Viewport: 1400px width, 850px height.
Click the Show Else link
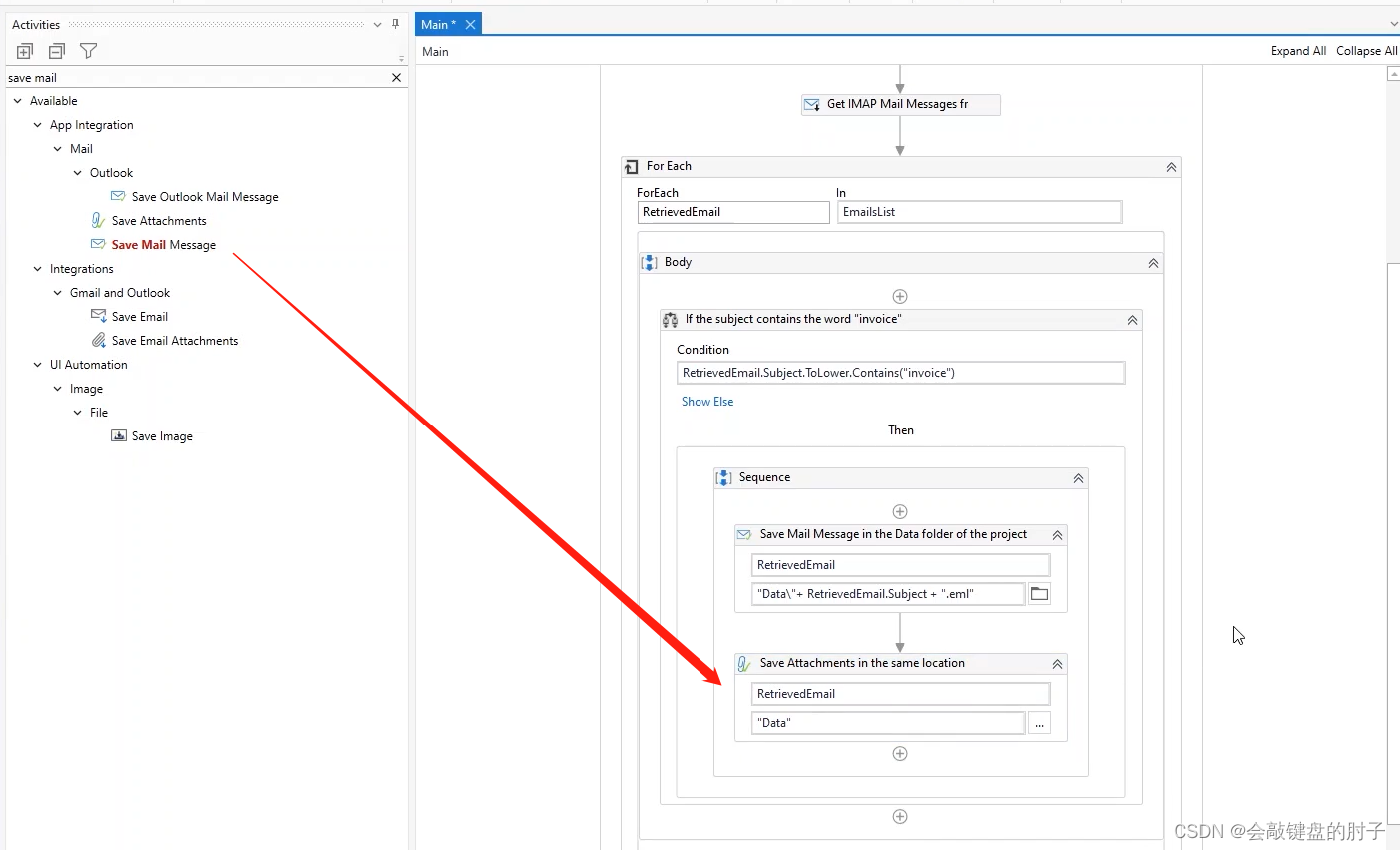(x=707, y=402)
